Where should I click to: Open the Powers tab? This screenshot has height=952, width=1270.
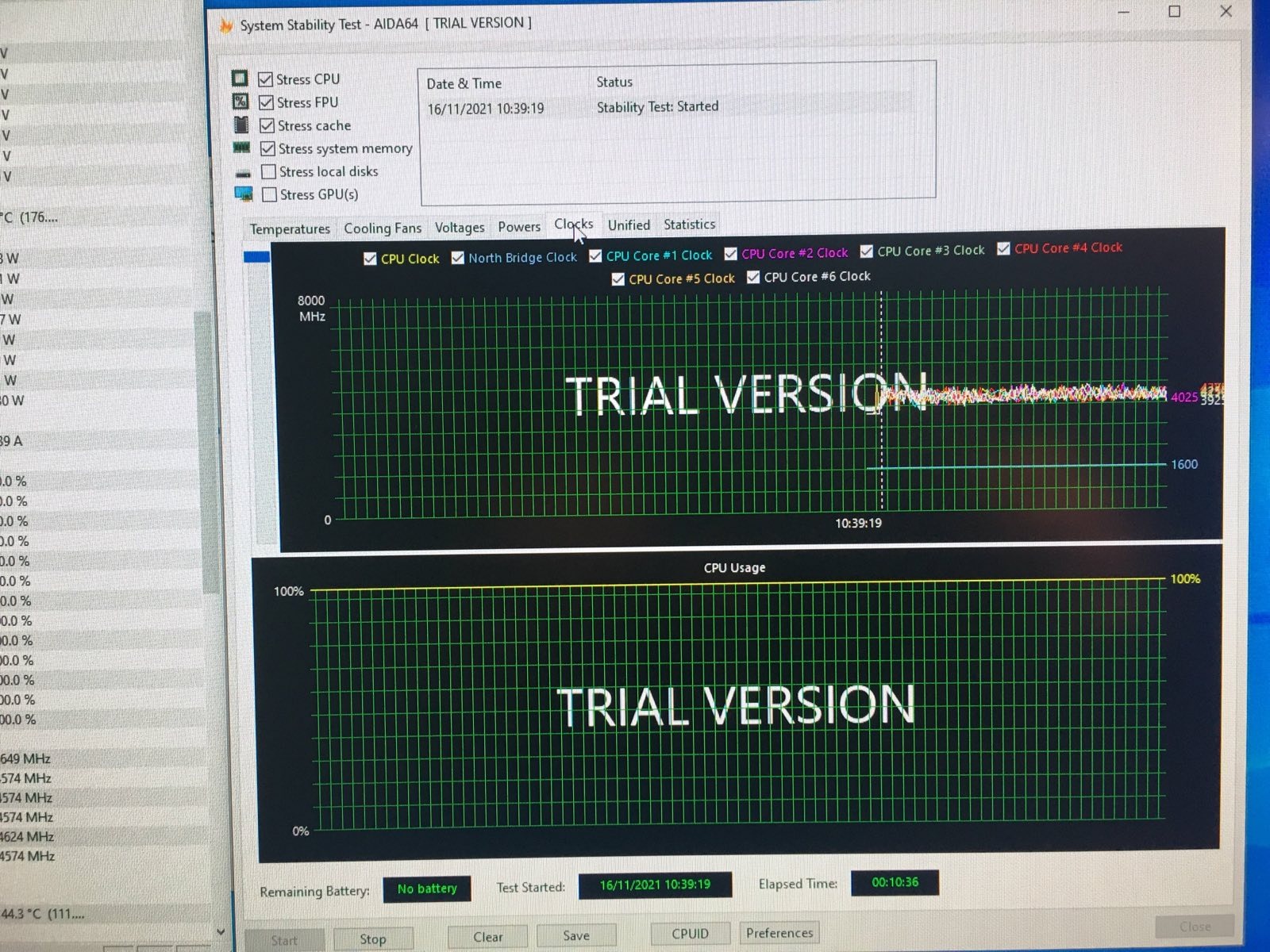pos(519,227)
